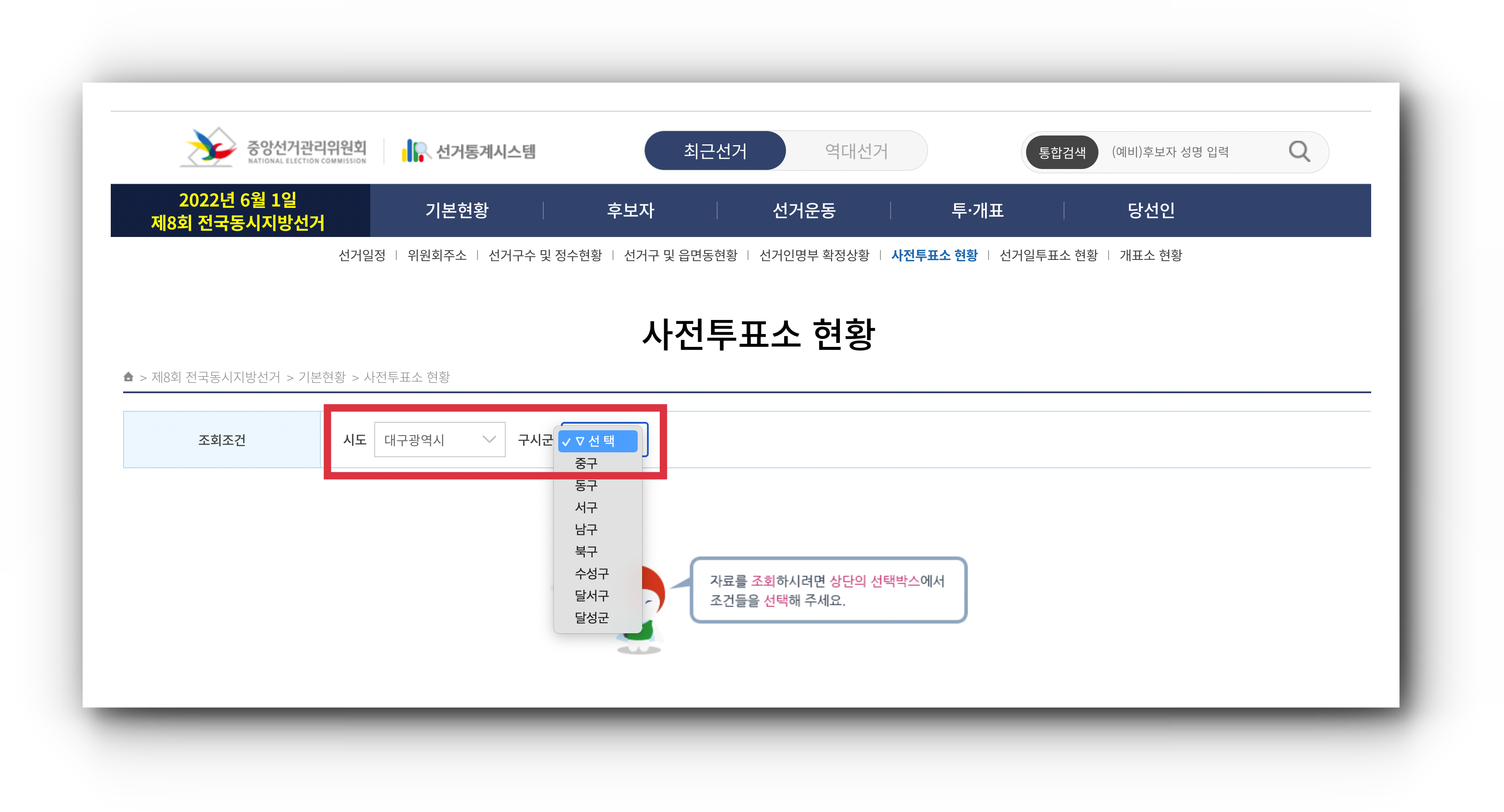Viewport: 1504px width, 812px height.
Task: Select 중구 from district list
Action: [x=598, y=463]
